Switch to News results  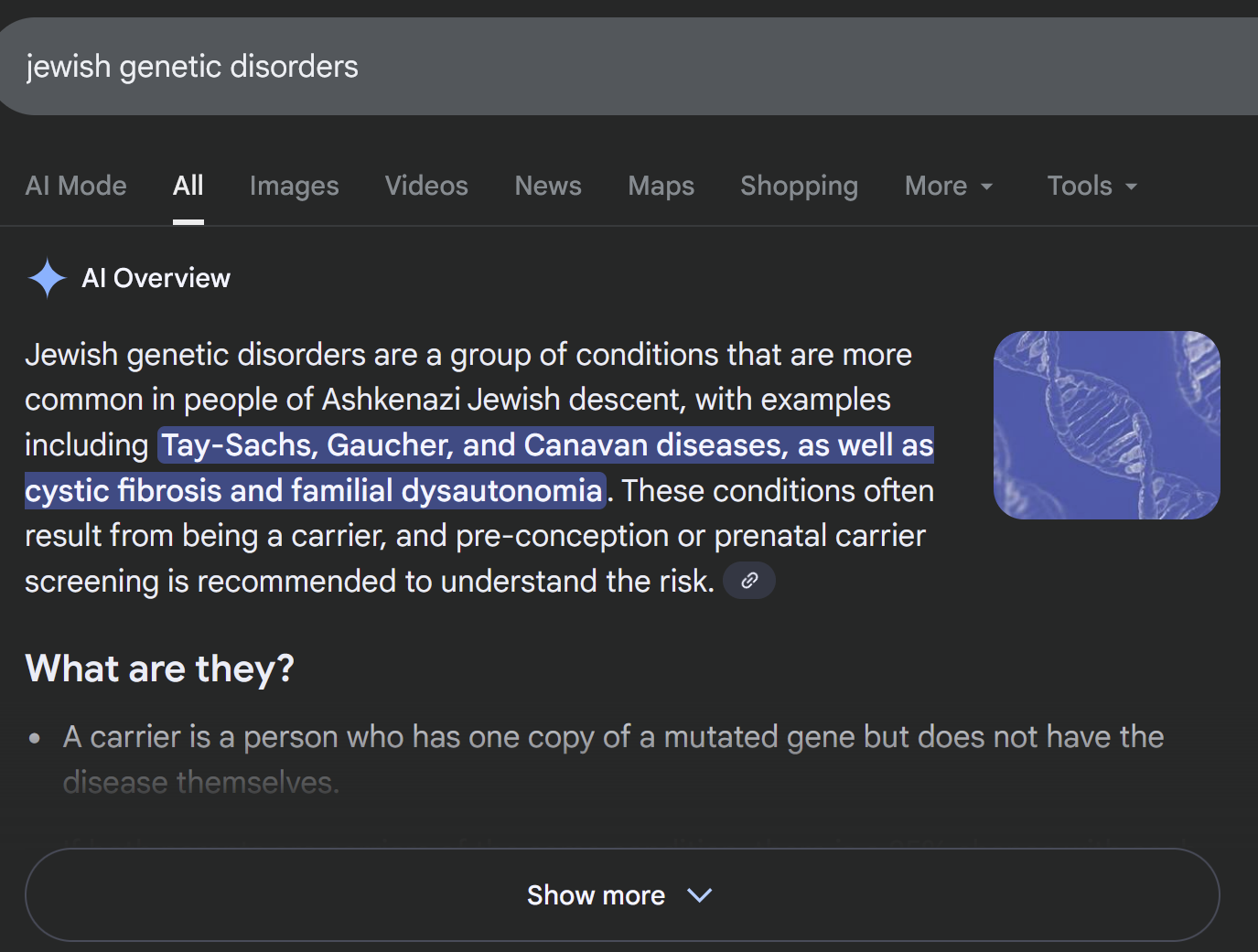(547, 186)
